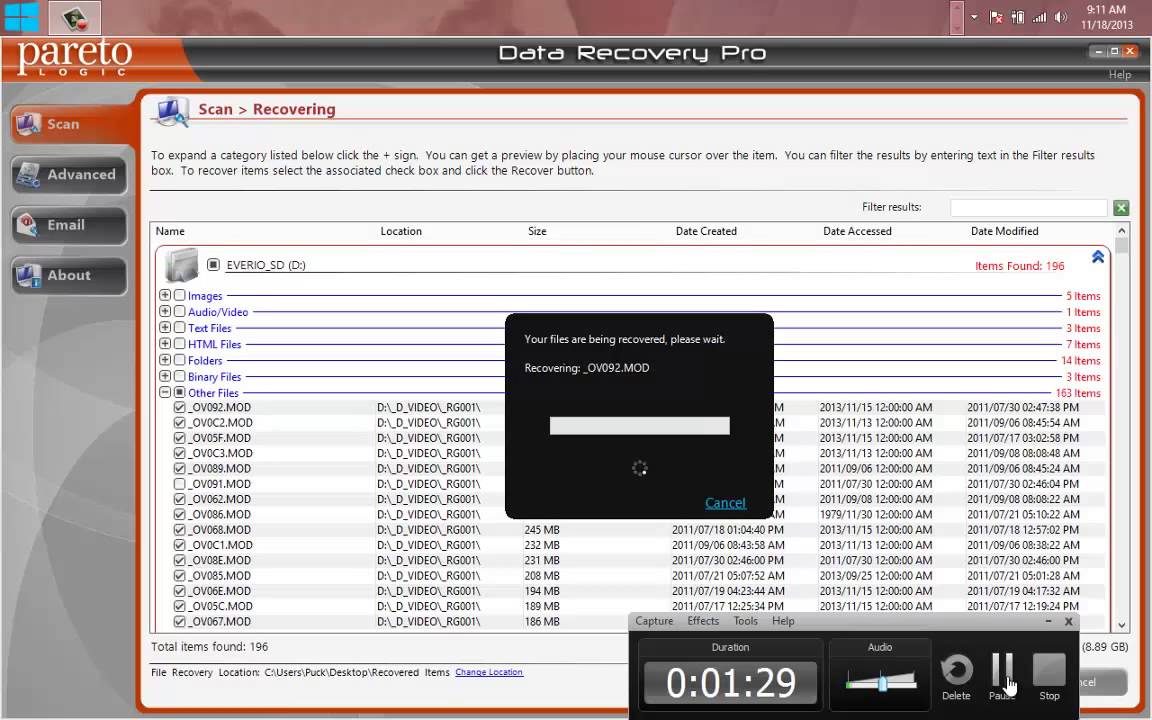Uncheck the _OV0C2.MOD file checkbox
The height and width of the screenshot is (720, 1152).
[x=180, y=423]
